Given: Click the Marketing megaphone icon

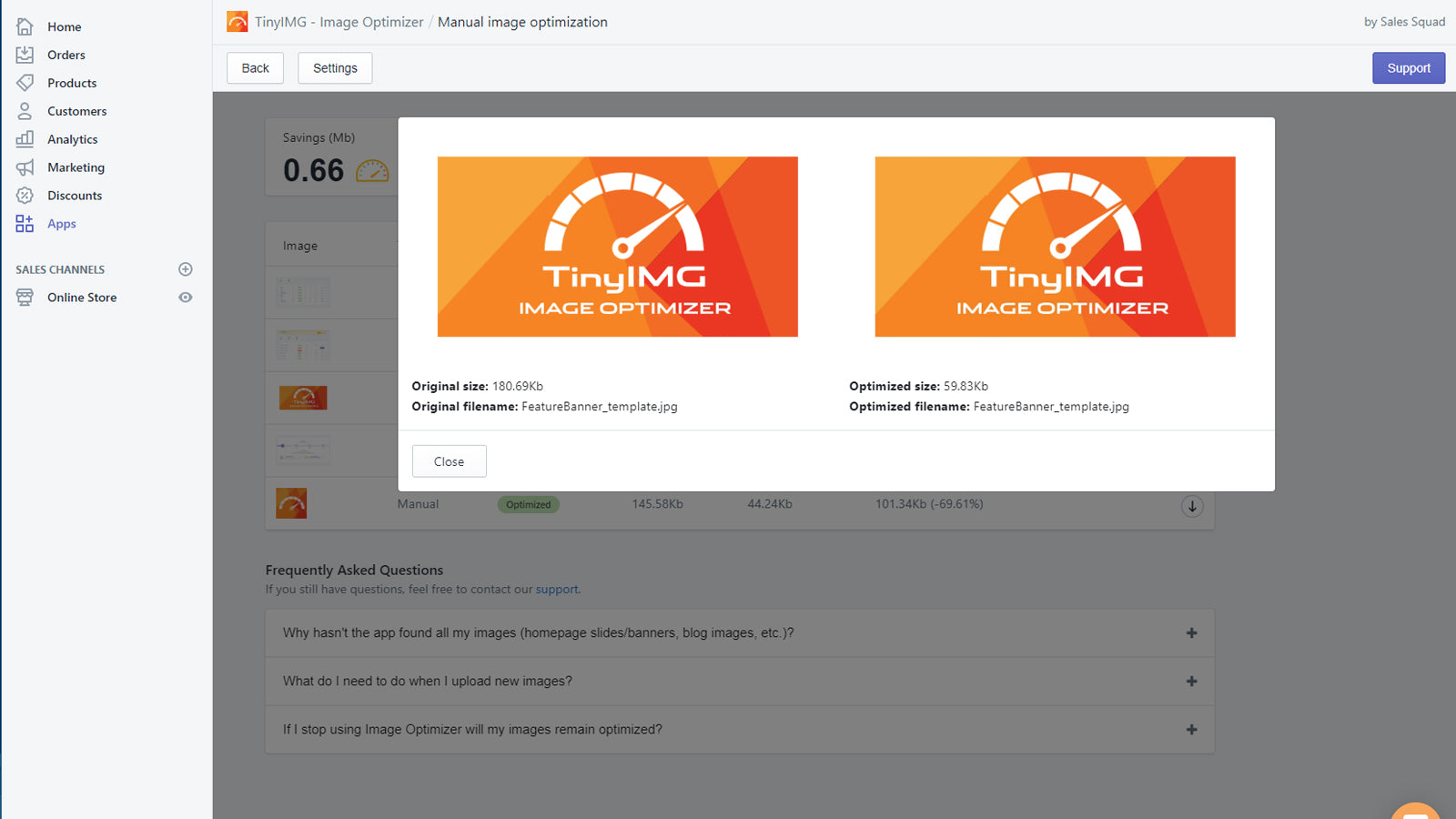Looking at the screenshot, I should pos(25,167).
